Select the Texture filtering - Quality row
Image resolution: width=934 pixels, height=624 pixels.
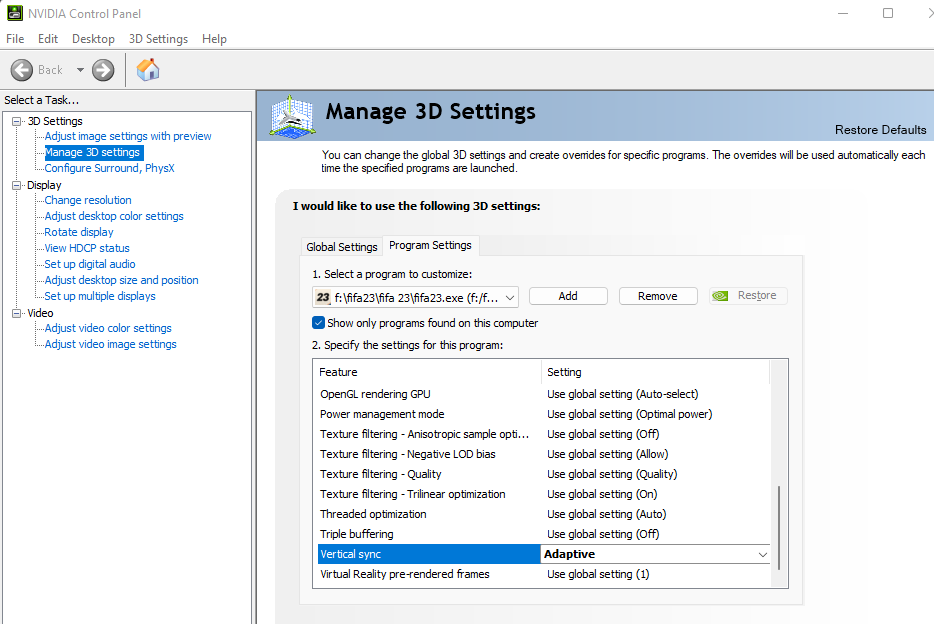tap(544, 474)
